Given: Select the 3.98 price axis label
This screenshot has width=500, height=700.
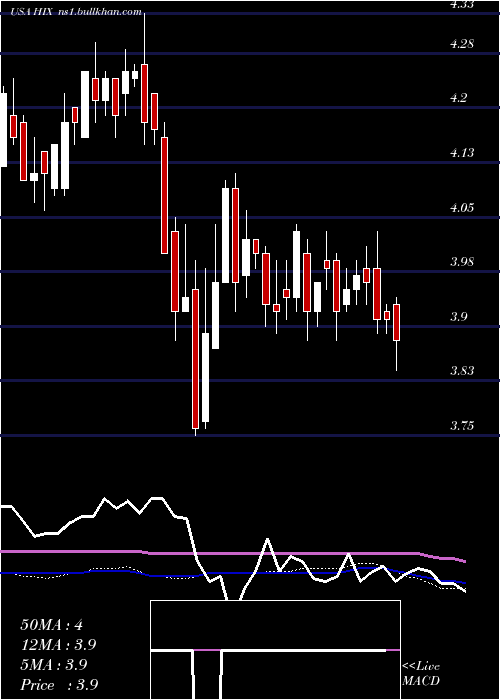Looking at the screenshot, I should pyautogui.click(x=462, y=262).
